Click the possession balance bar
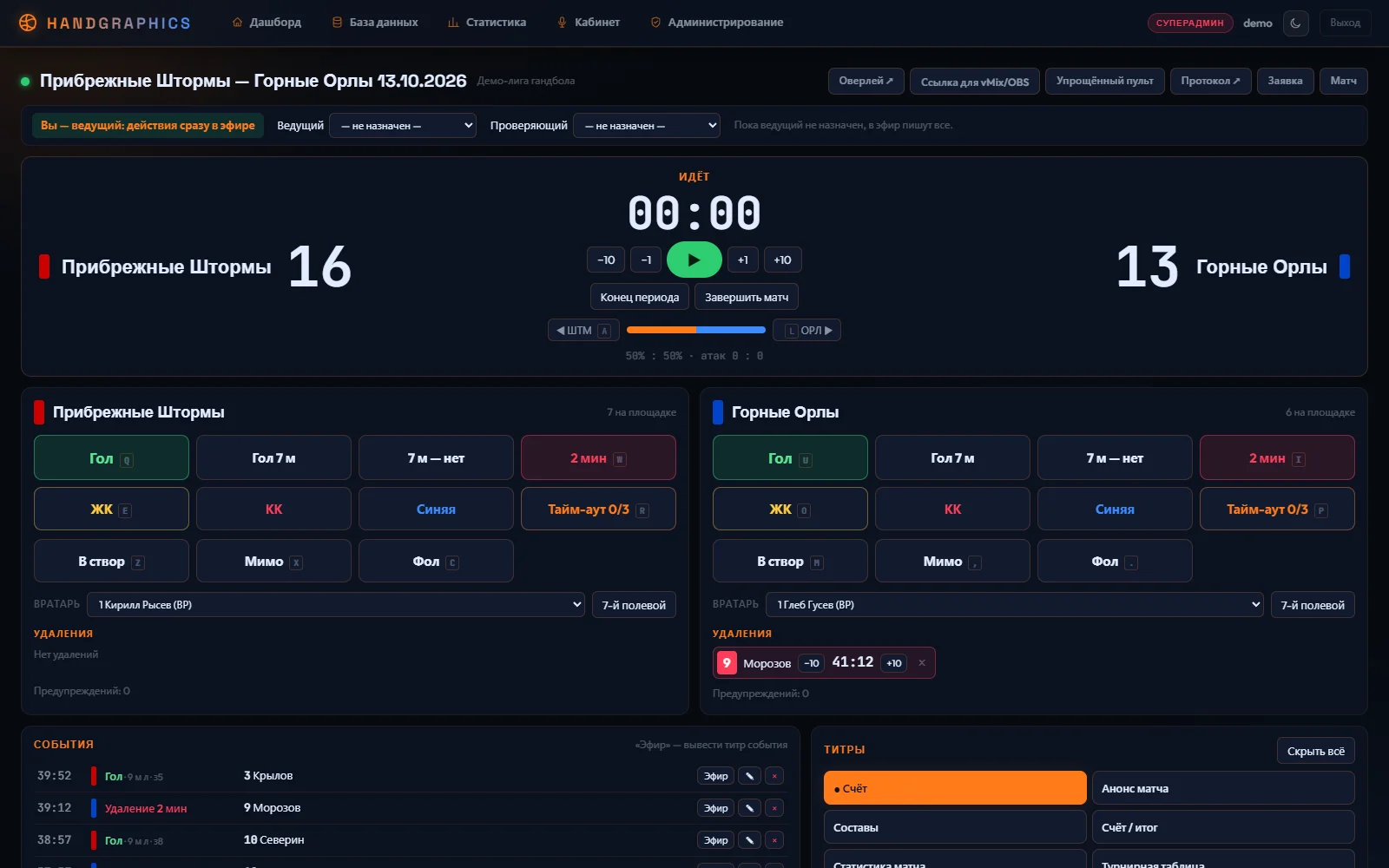This screenshot has height=868, width=1389. (696, 330)
